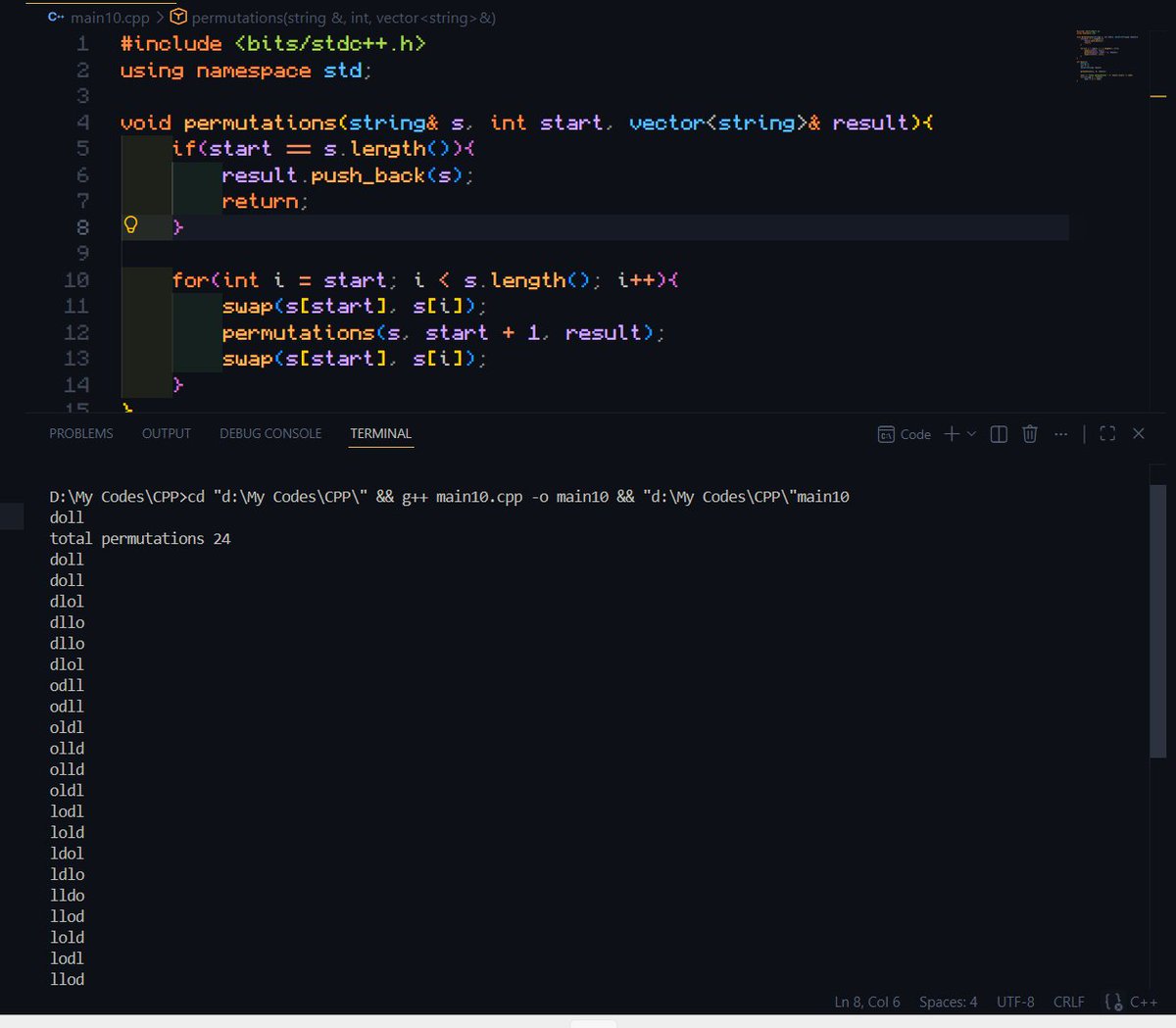Image resolution: width=1176 pixels, height=1028 pixels.
Task: Select the TERMINAL tab
Action: coord(381,433)
